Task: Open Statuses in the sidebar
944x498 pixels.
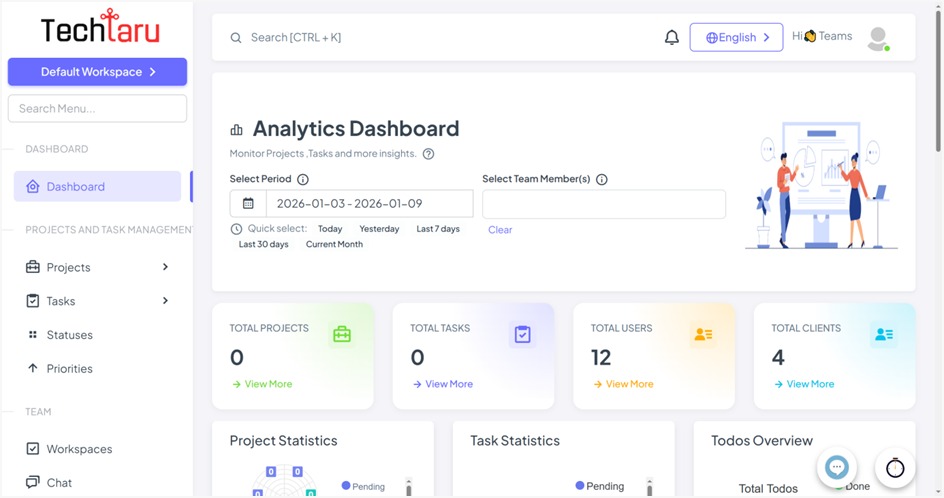Action: point(69,335)
